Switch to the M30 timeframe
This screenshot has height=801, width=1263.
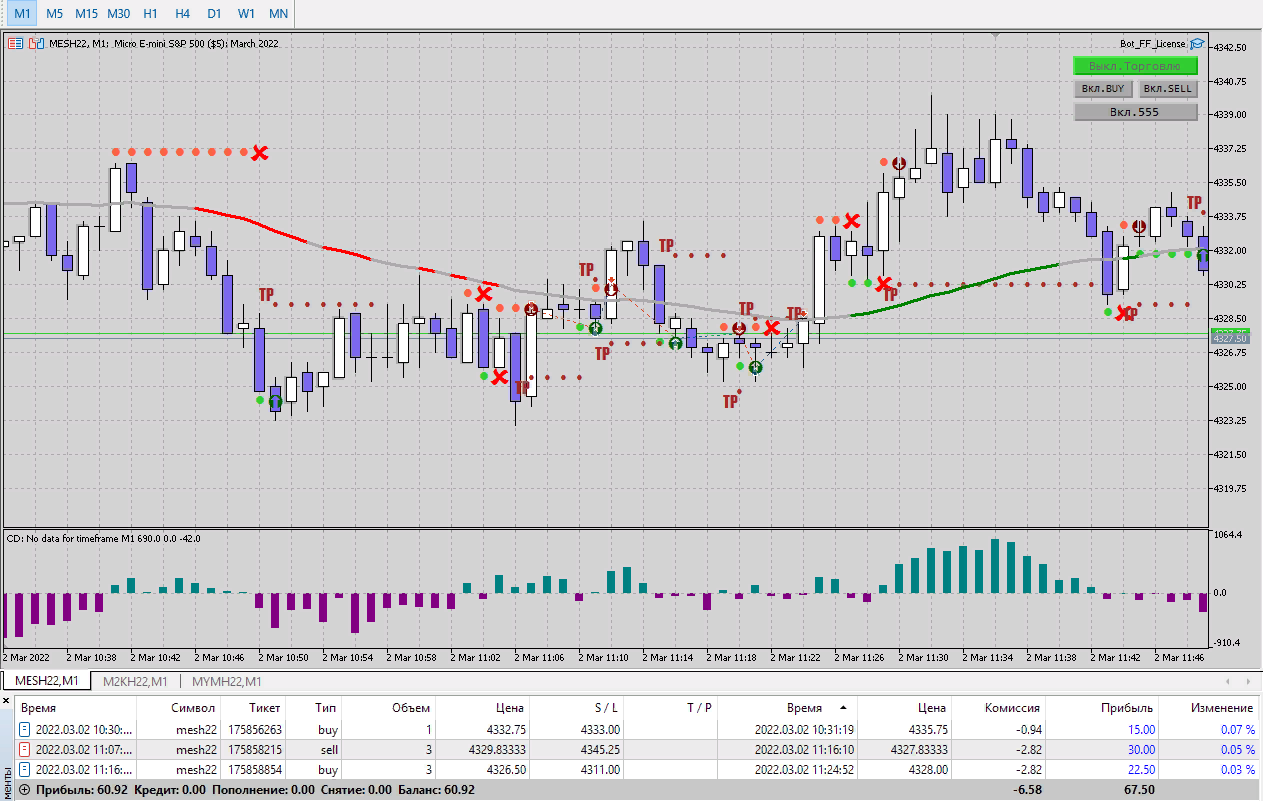pyautogui.click(x=118, y=13)
